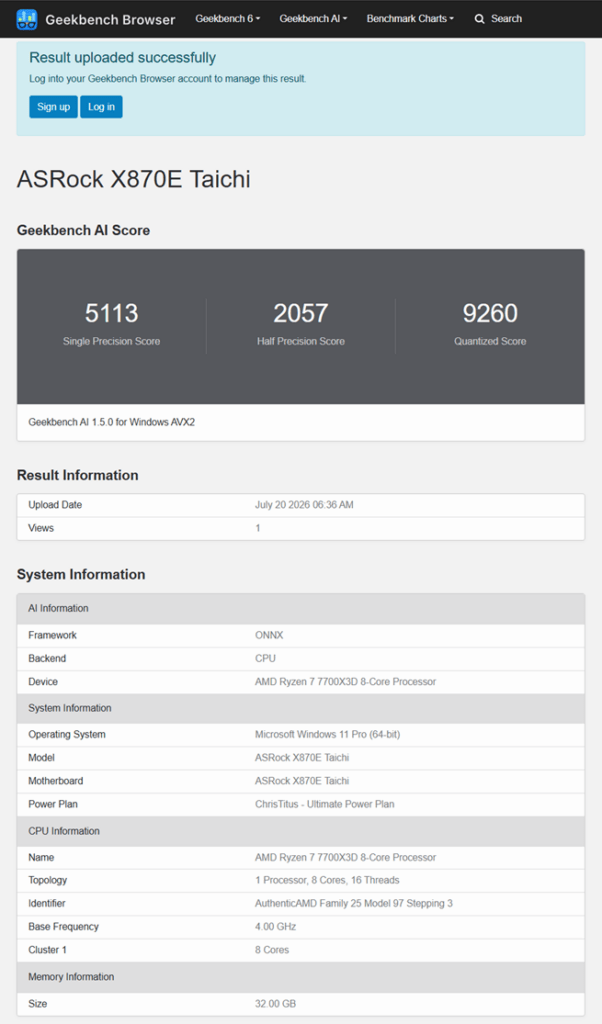Click the Sign up button
The height and width of the screenshot is (1024, 602).
pos(54,107)
